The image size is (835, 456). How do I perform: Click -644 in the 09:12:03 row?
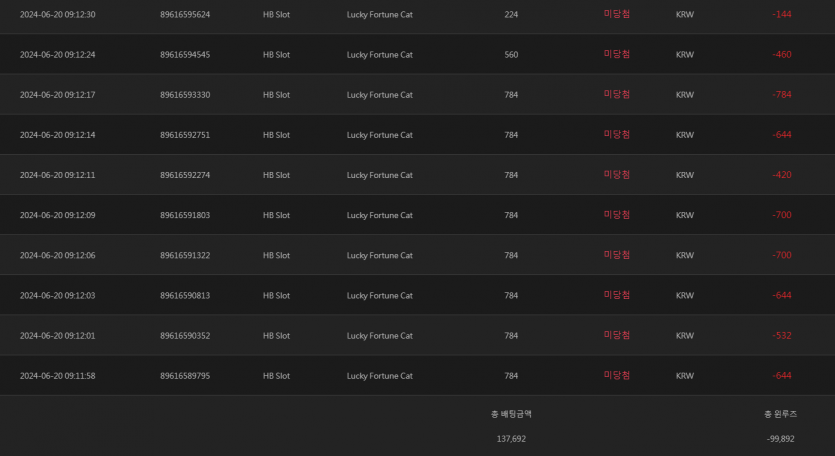[x=782, y=295]
